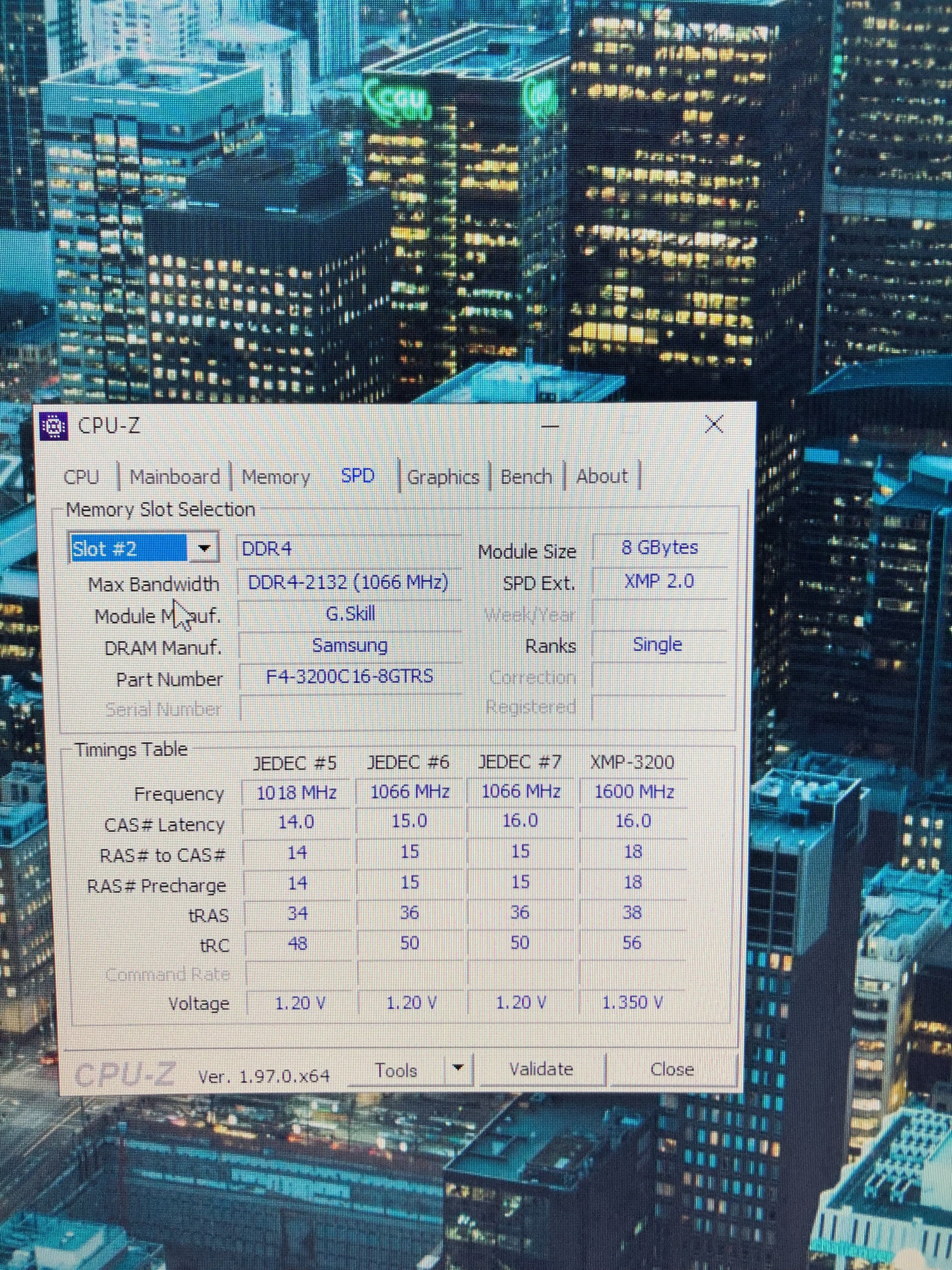Image resolution: width=952 pixels, height=1270 pixels.
Task: Open the Graphics tab
Action: point(442,477)
